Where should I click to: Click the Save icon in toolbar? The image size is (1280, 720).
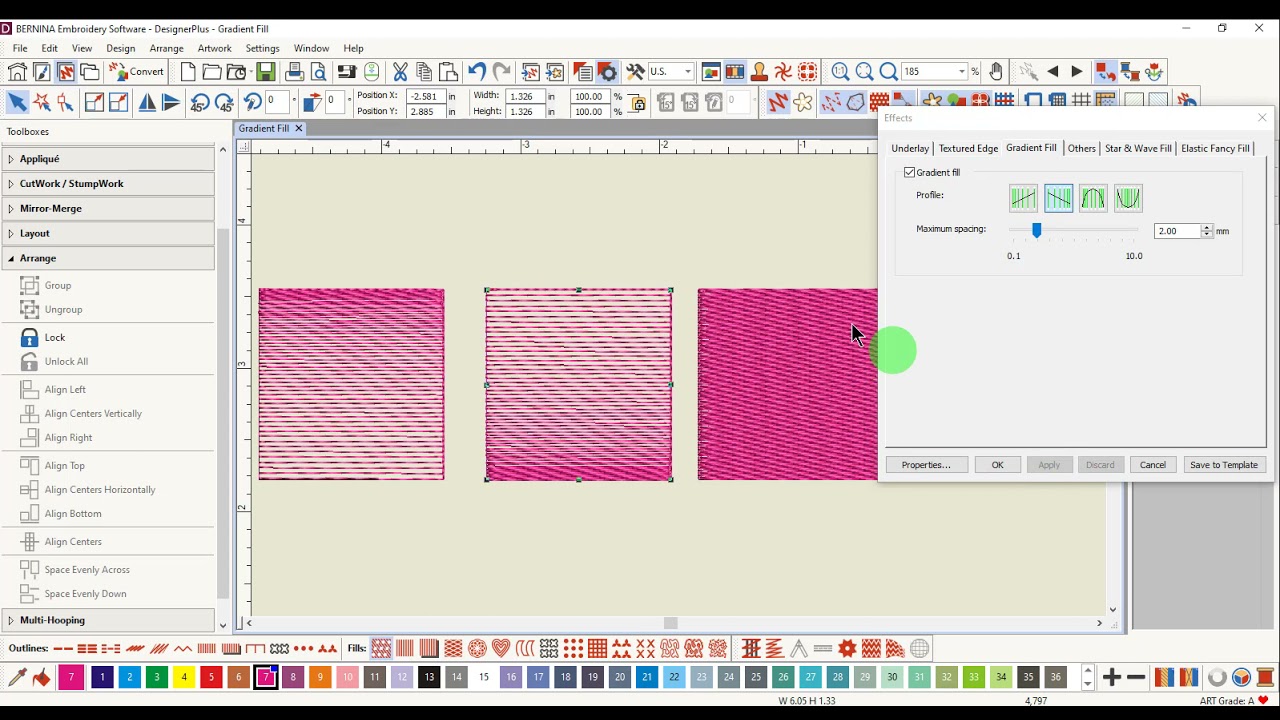(265, 72)
